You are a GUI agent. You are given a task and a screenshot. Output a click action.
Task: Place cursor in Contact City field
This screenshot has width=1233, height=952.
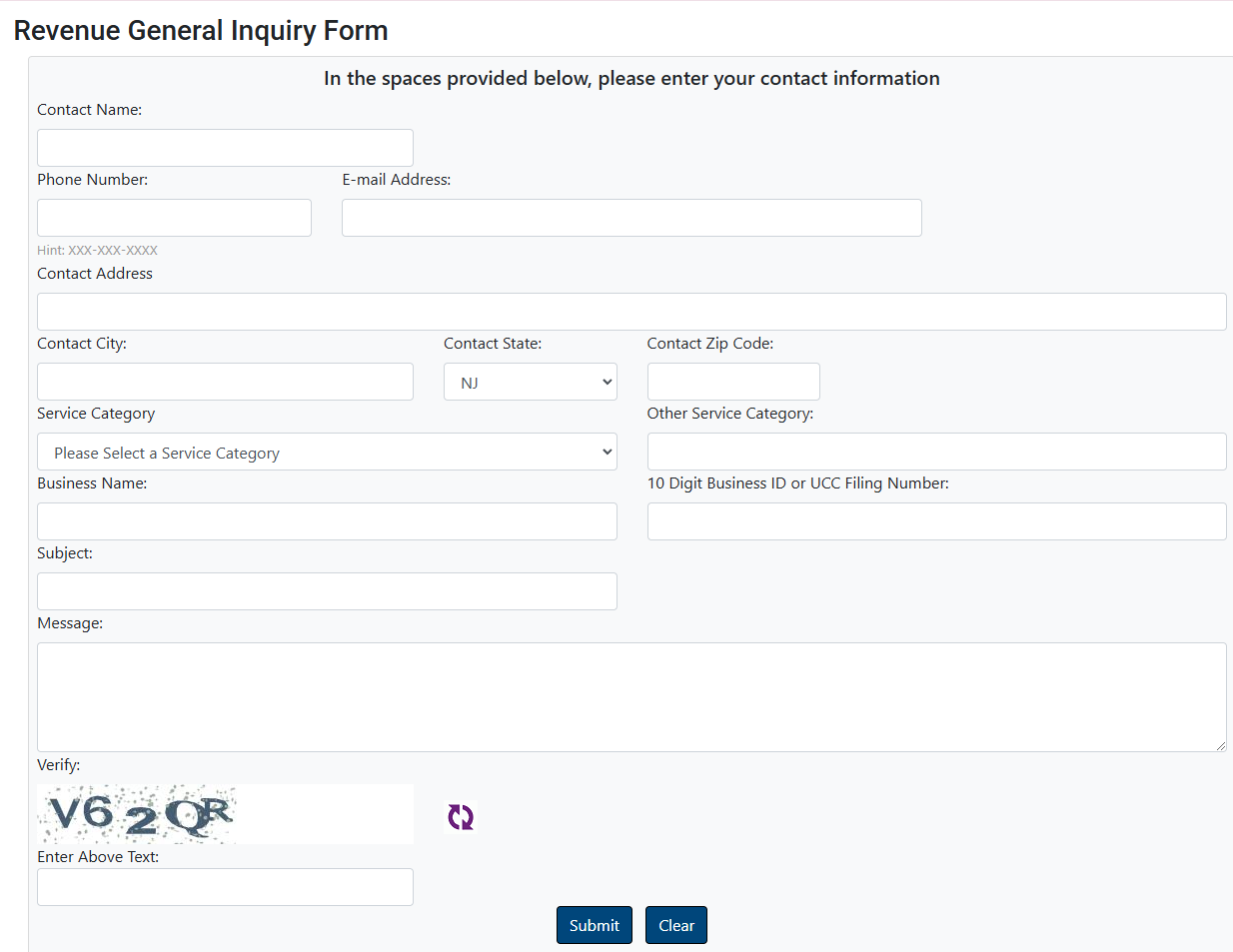[x=225, y=382]
